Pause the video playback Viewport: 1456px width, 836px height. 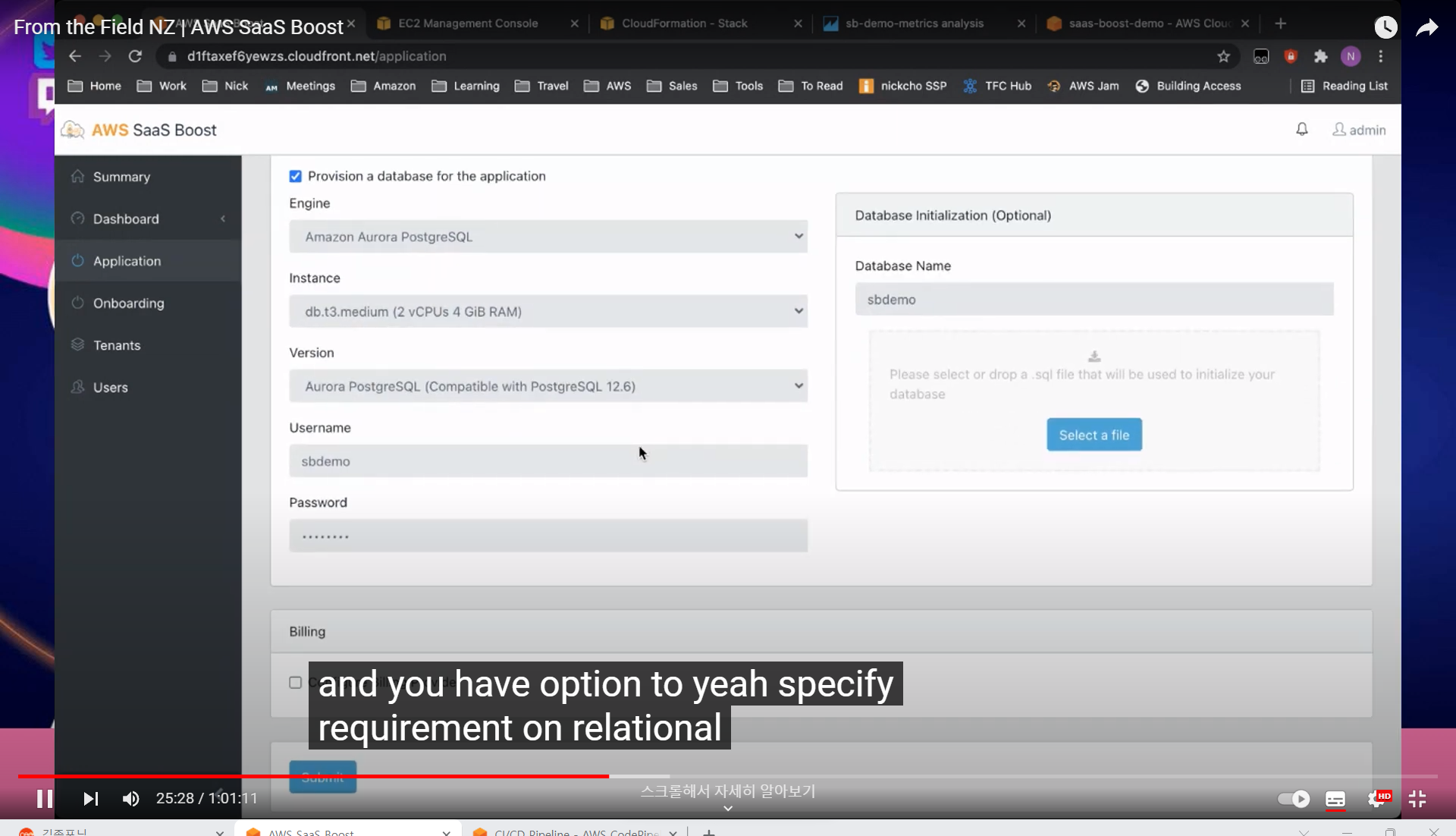tap(45, 799)
